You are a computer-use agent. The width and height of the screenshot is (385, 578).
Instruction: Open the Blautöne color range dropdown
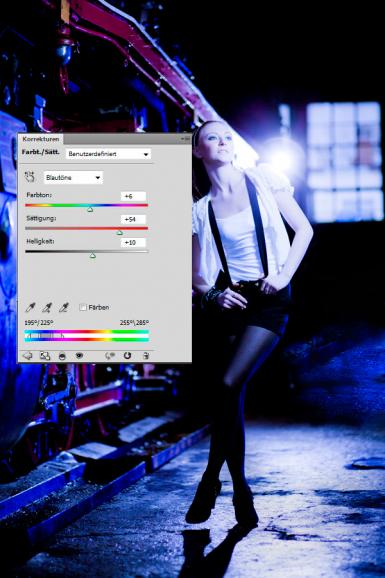pos(73,178)
